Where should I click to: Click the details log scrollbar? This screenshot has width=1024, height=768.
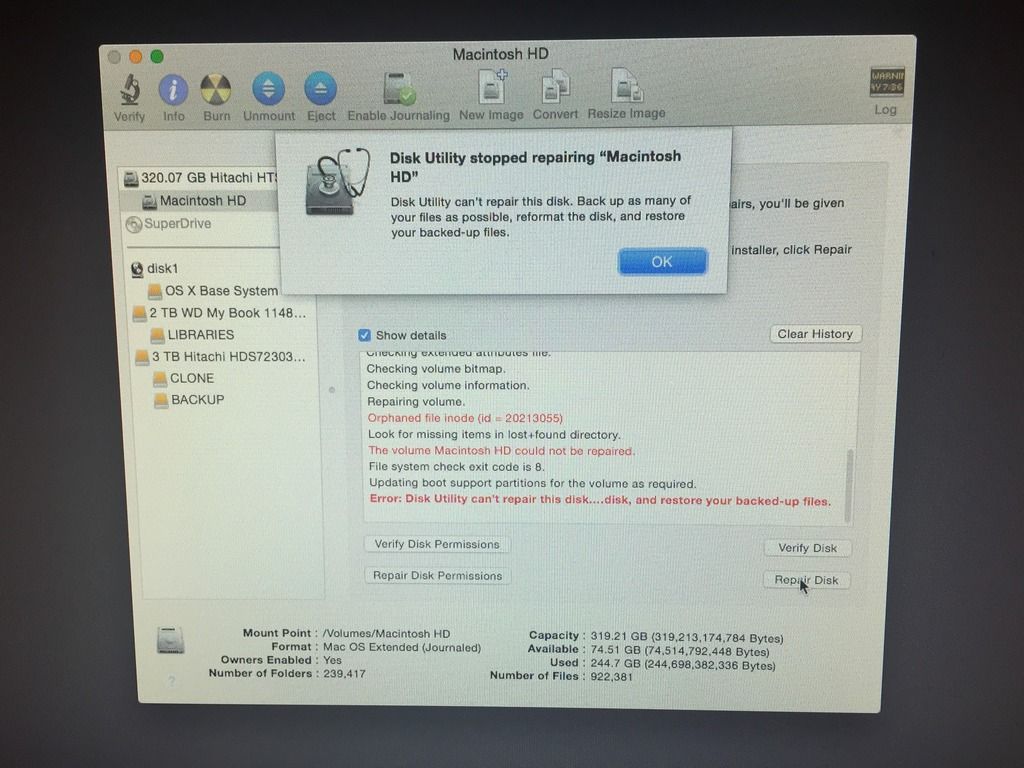coord(850,484)
